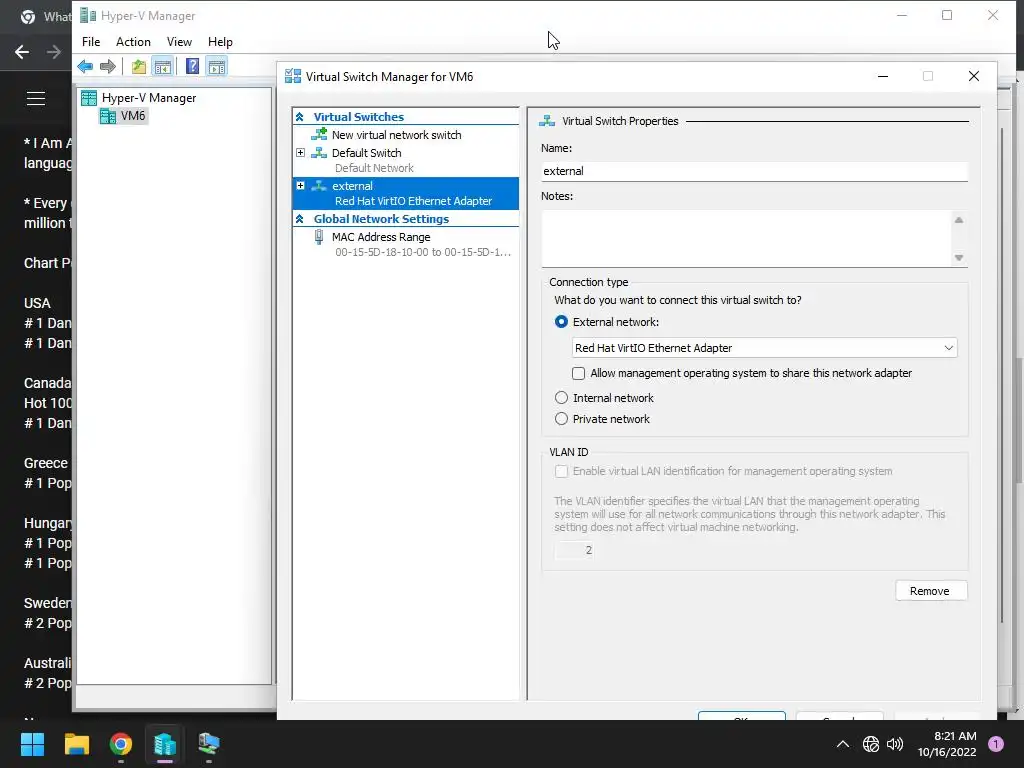Viewport: 1024px width, 768px height.
Task: Click the Name field containing external
Action: [754, 171]
